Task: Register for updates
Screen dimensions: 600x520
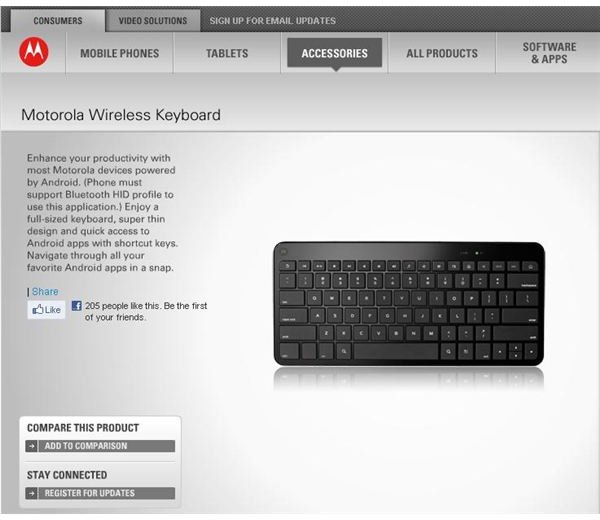Action: click(x=100, y=493)
